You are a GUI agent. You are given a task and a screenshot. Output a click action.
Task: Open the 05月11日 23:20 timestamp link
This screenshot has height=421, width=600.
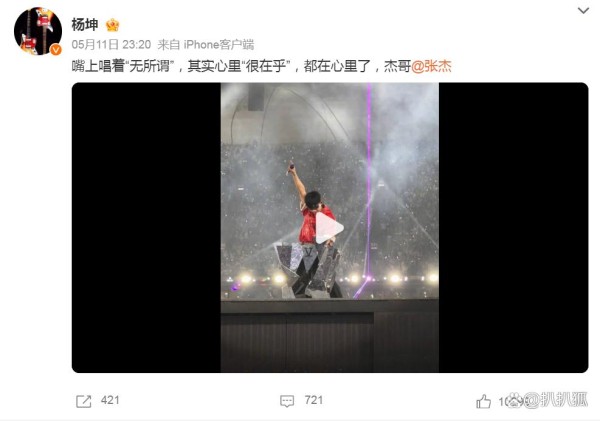pos(111,45)
